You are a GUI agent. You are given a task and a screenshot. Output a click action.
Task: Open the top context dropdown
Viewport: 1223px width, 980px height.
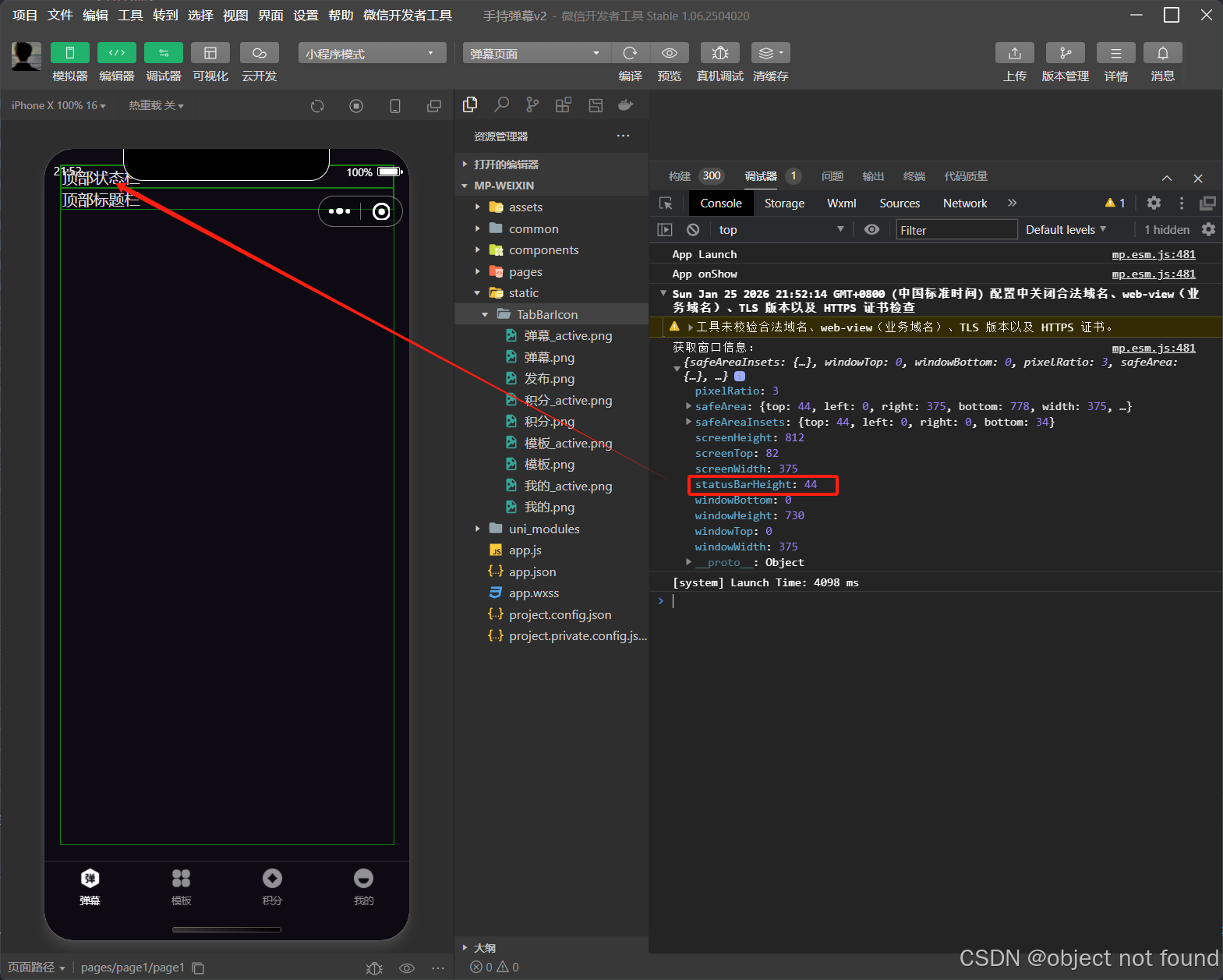[x=782, y=229]
